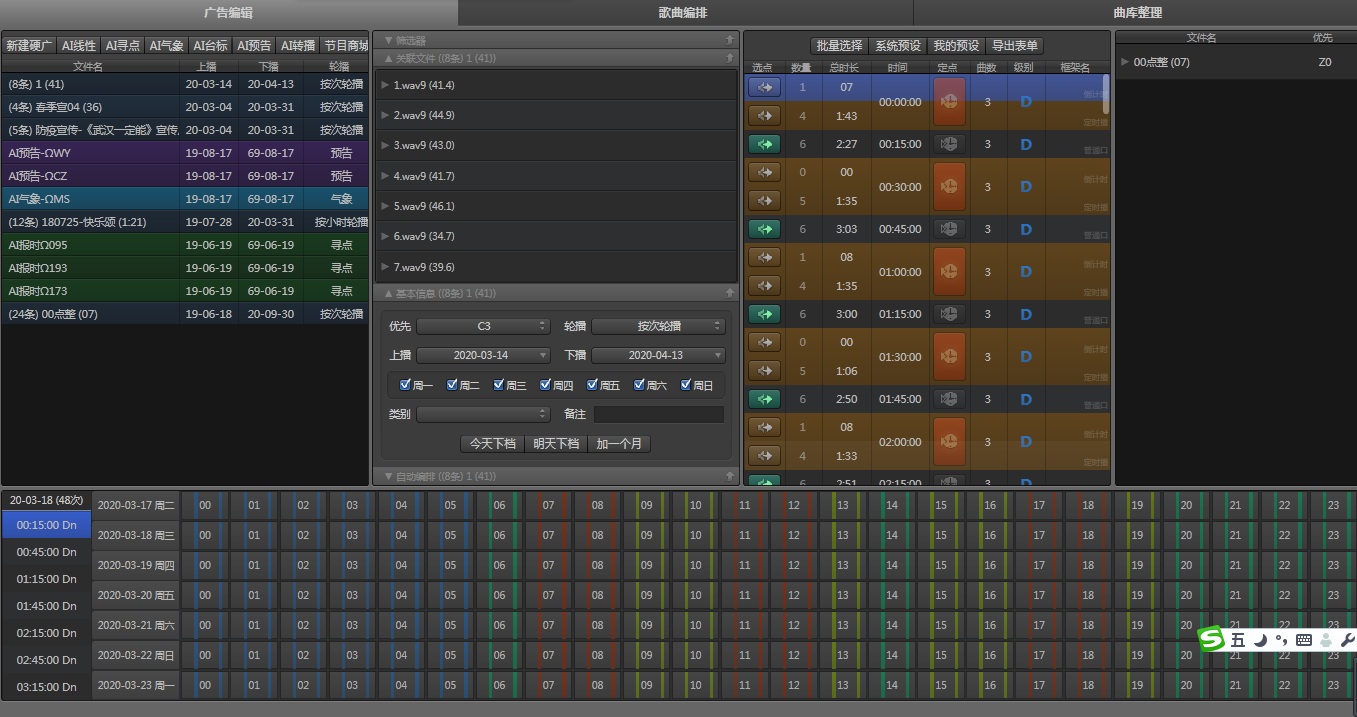Image resolution: width=1357 pixels, height=717 pixels.
Task: Click the 导出表单 button
Action: 1015,45
